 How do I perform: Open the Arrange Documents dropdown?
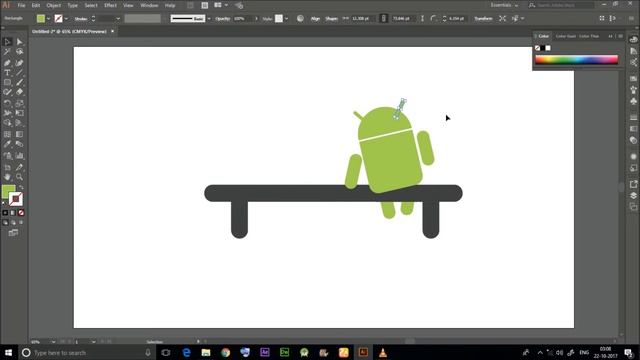(x=221, y=5)
